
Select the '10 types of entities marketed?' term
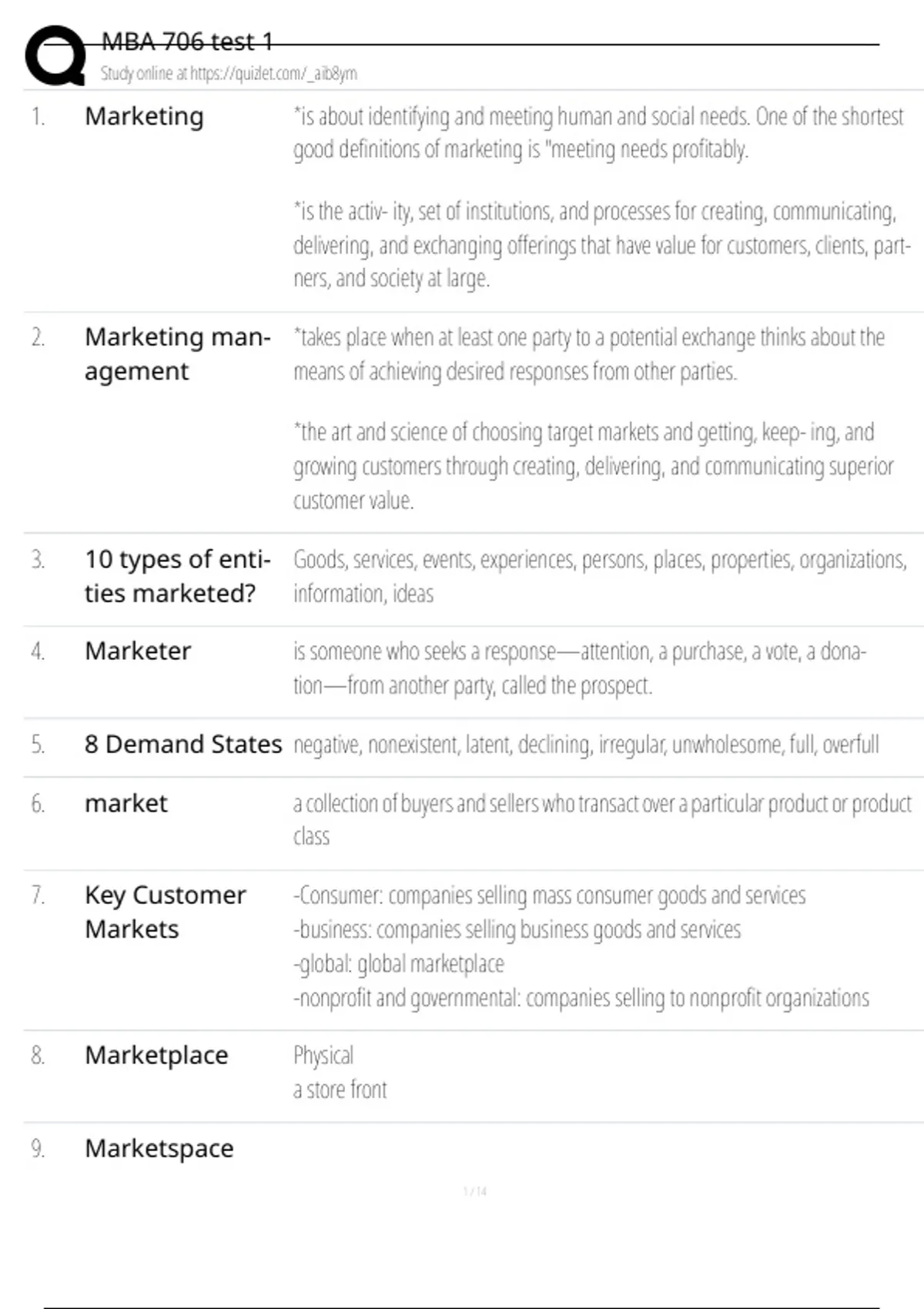(x=177, y=576)
